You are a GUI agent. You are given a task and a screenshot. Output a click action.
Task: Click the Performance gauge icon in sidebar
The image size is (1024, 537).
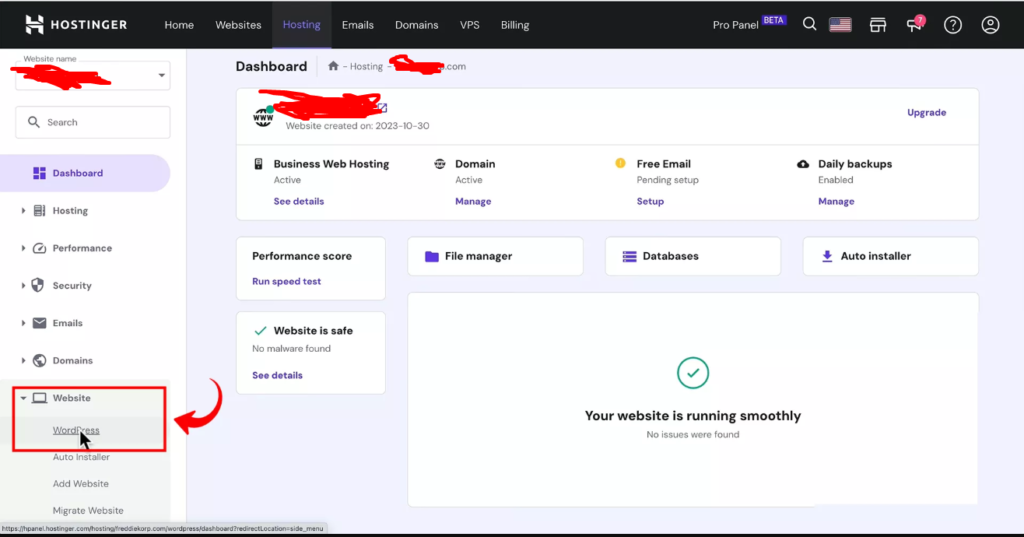pos(39,248)
